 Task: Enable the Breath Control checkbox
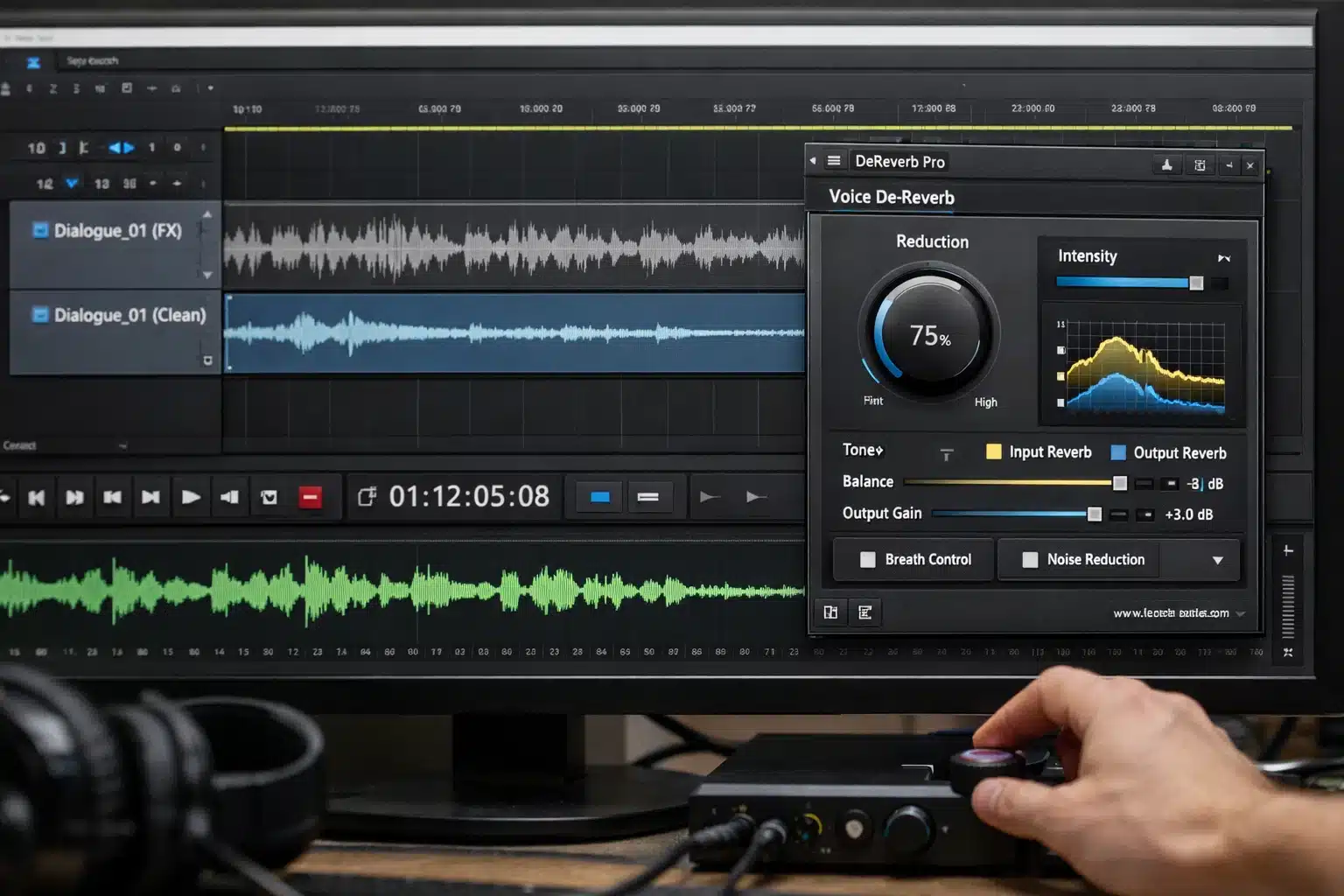tap(870, 559)
